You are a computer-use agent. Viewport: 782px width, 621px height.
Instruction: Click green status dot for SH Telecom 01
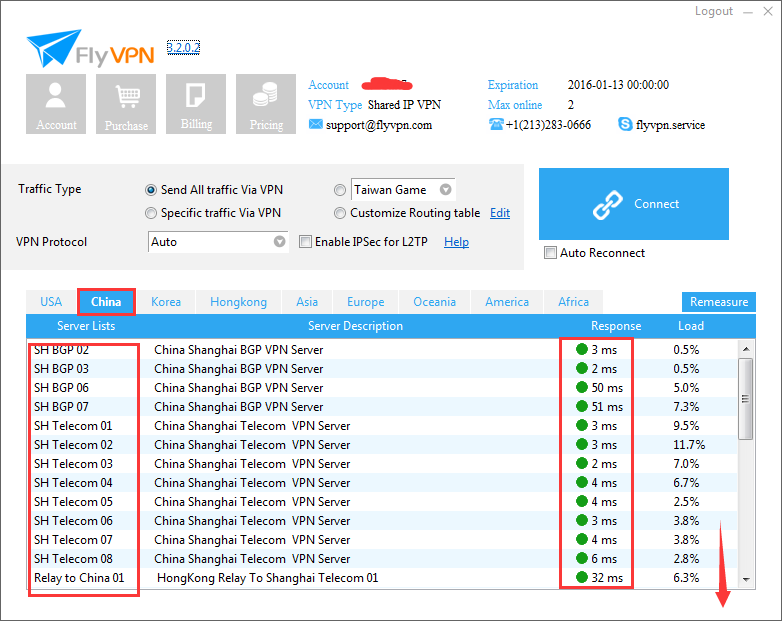click(582, 425)
